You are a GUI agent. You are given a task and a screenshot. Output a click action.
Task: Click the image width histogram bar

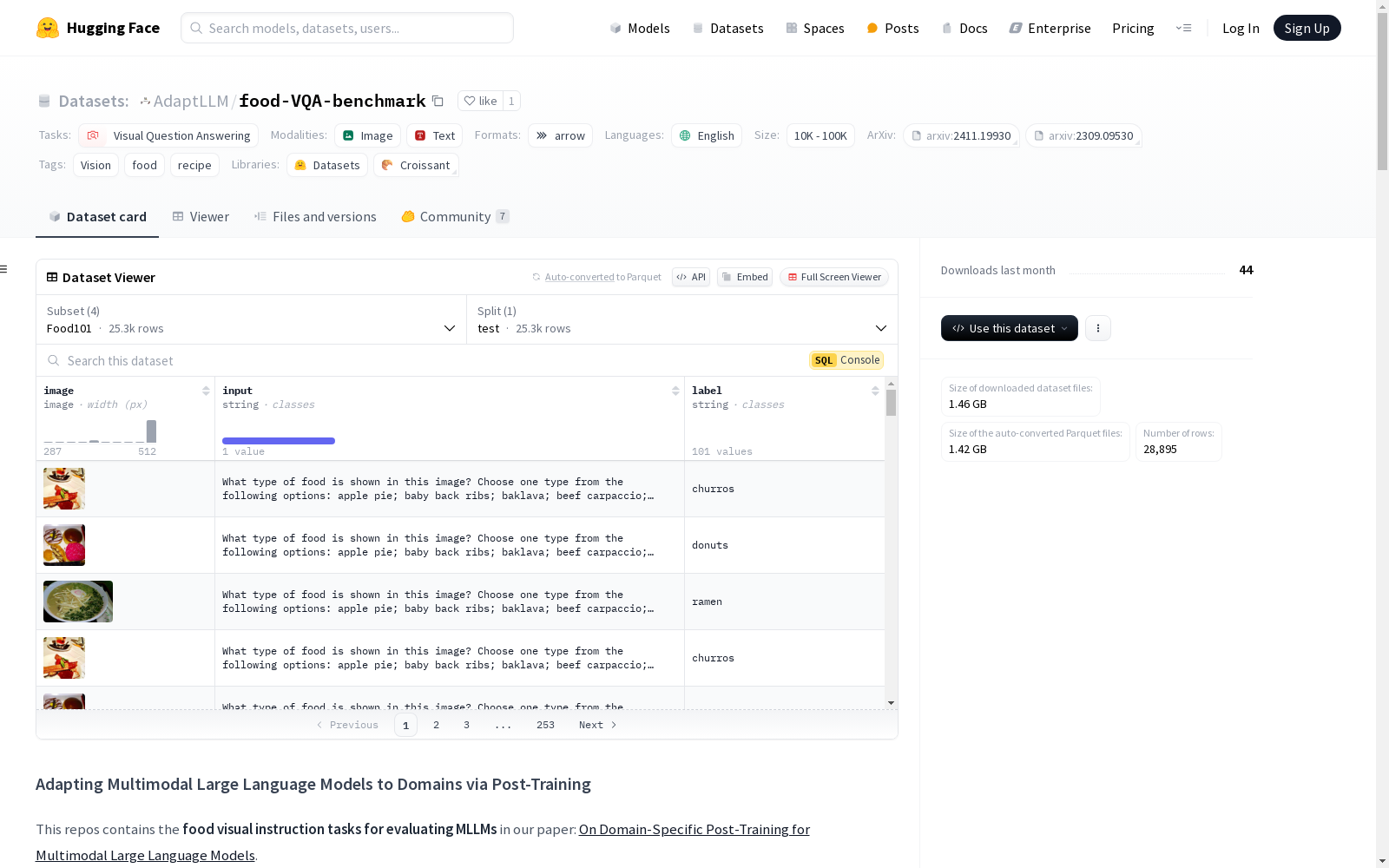click(x=151, y=431)
